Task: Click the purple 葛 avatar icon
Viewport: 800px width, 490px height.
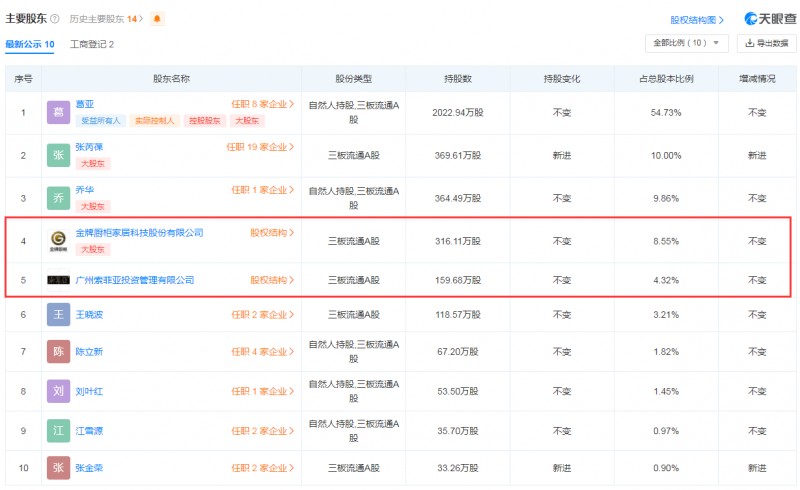Action: [60, 112]
